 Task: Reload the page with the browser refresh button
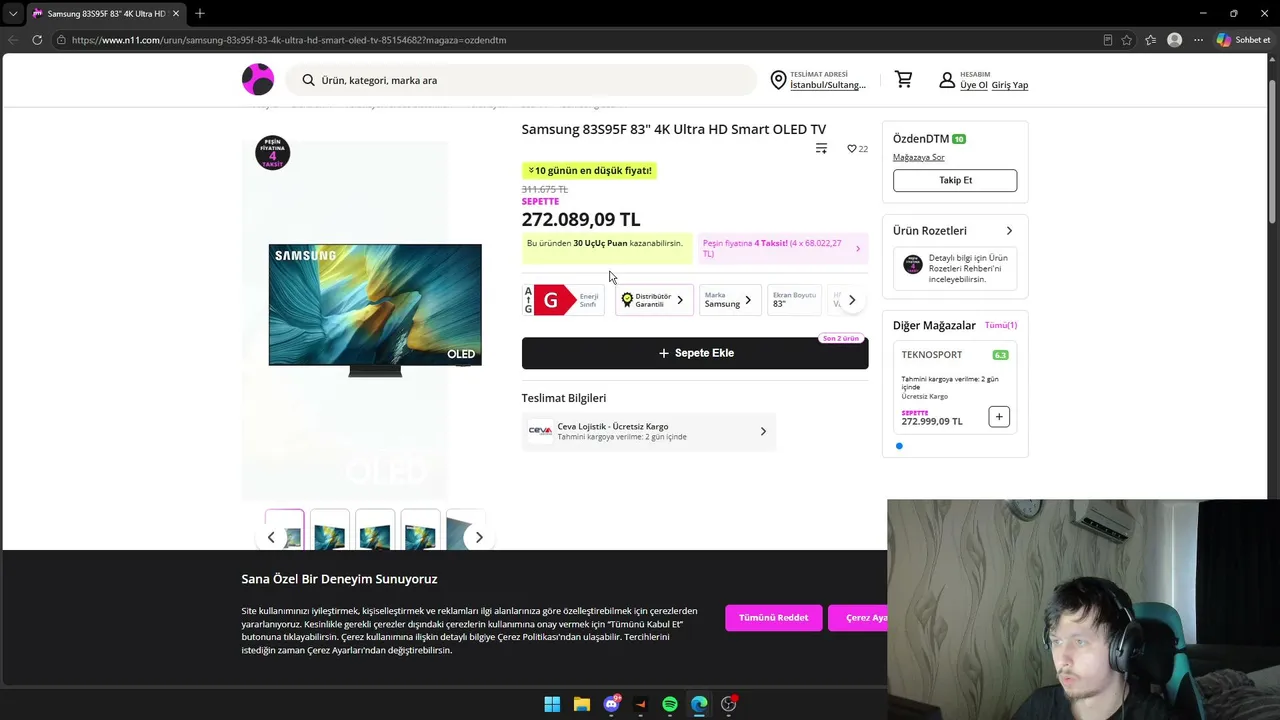point(37,40)
